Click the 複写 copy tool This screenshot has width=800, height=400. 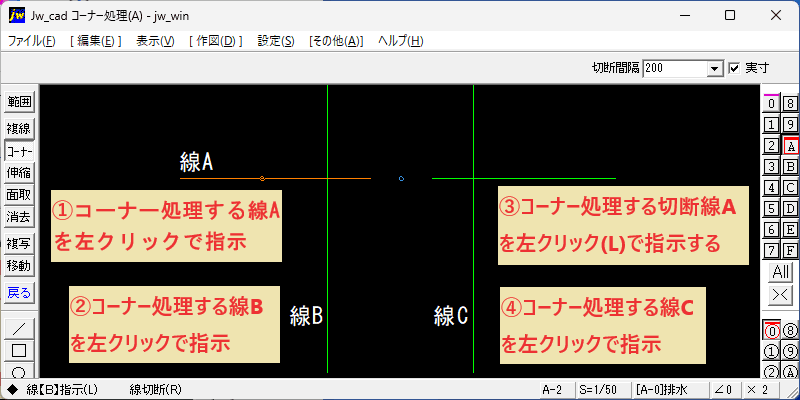19,244
